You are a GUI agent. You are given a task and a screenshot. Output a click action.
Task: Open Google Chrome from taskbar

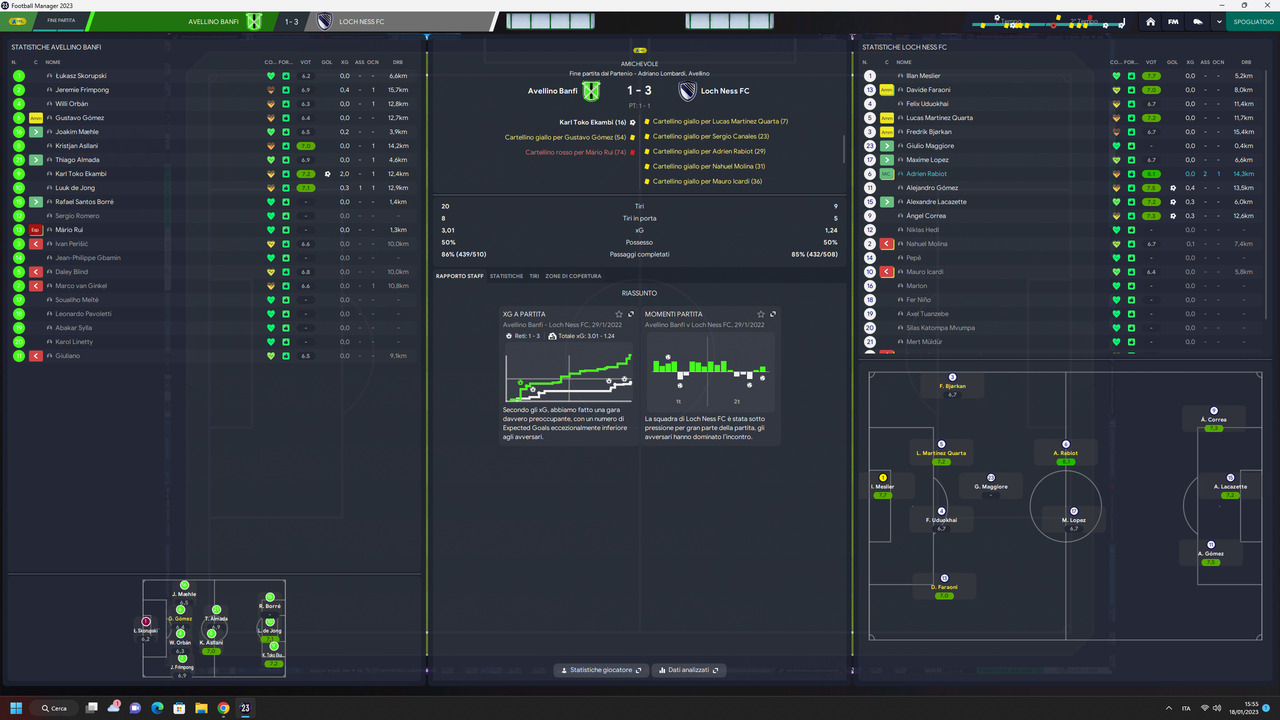(223, 708)
